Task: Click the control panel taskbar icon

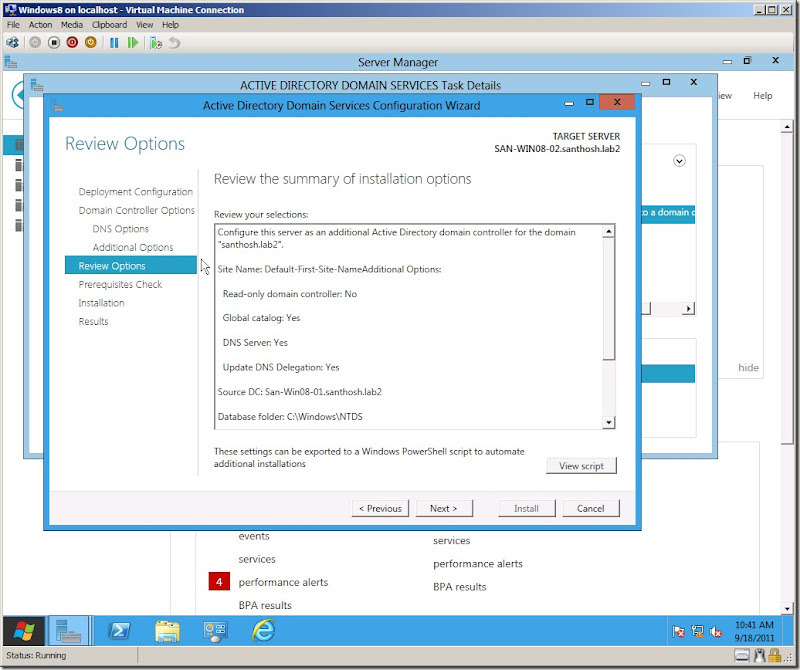Action: pyautogui.click(x=215, y=631)
